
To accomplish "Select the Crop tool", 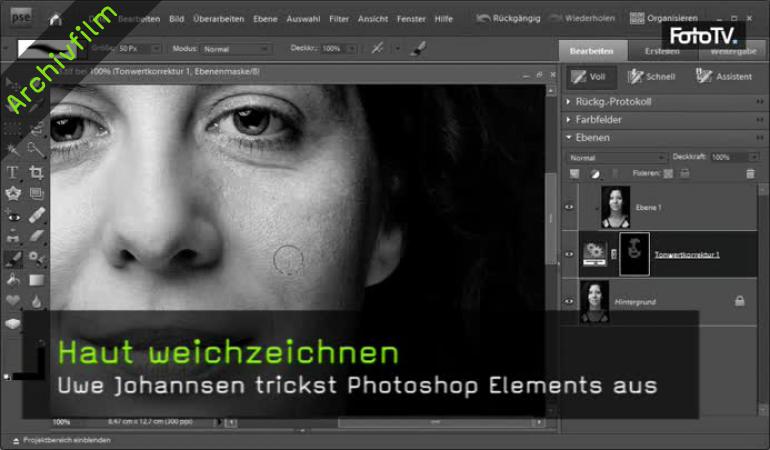I will pyautogui.click(x=36, y=172).
